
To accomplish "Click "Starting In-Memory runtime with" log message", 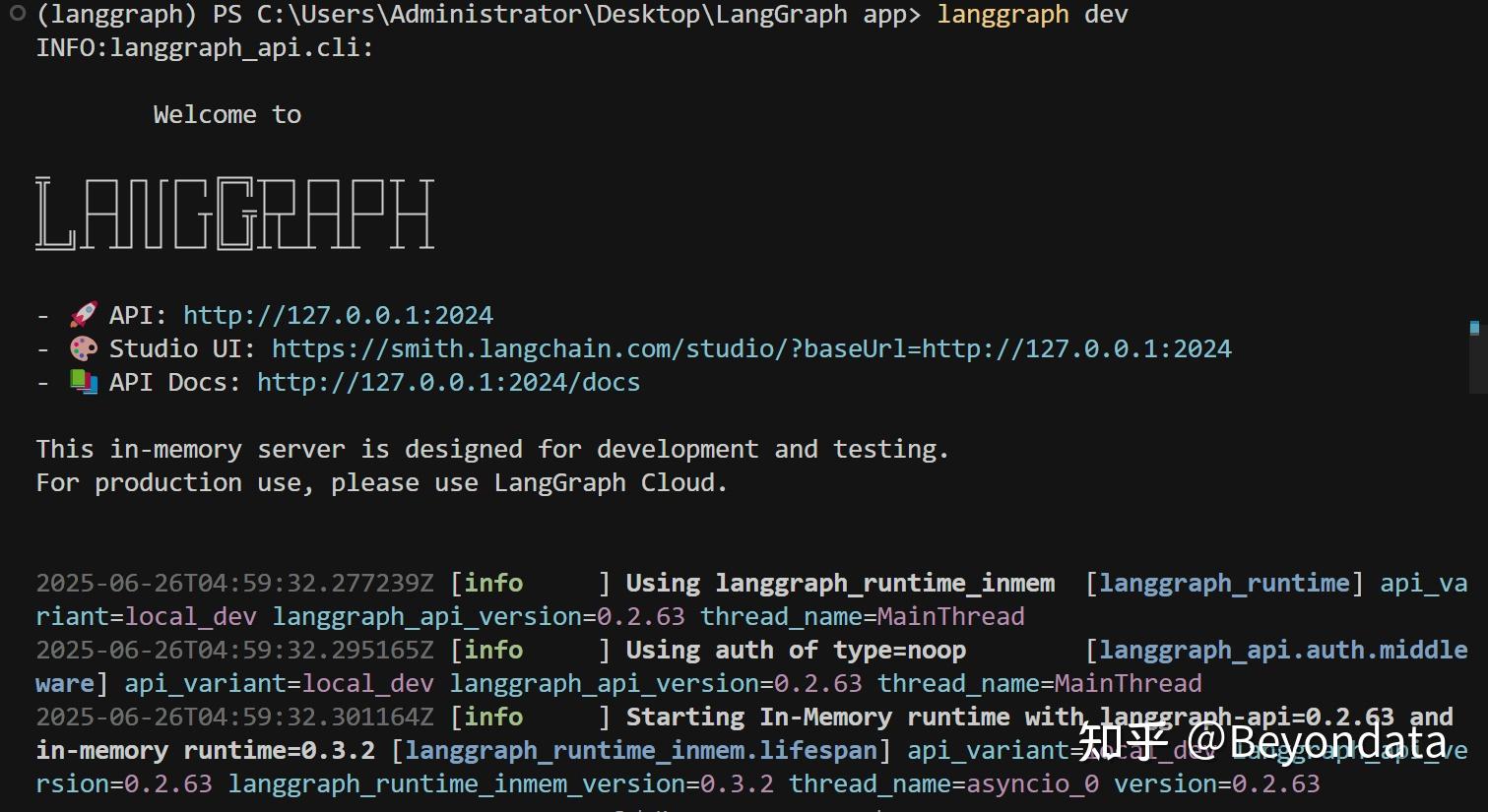I will (855, 717).
